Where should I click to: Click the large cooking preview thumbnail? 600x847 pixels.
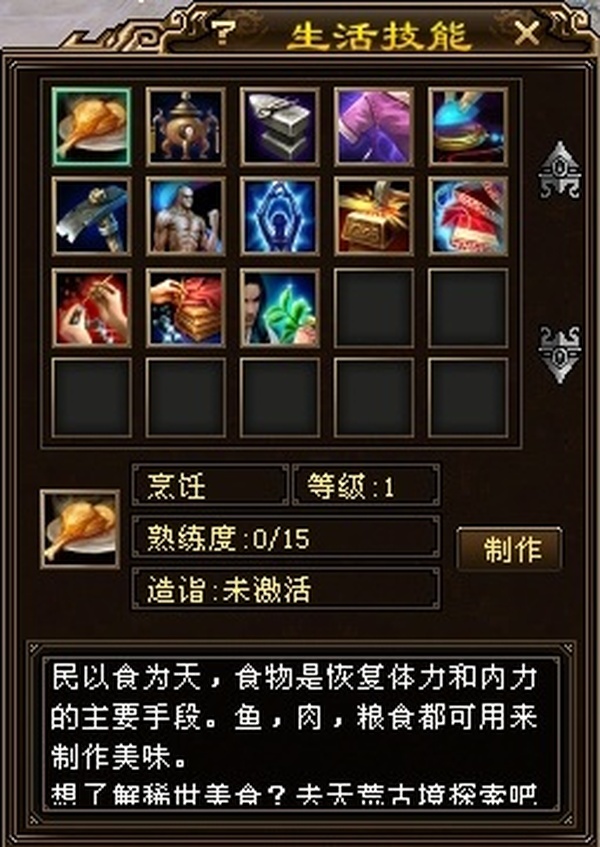80,529
